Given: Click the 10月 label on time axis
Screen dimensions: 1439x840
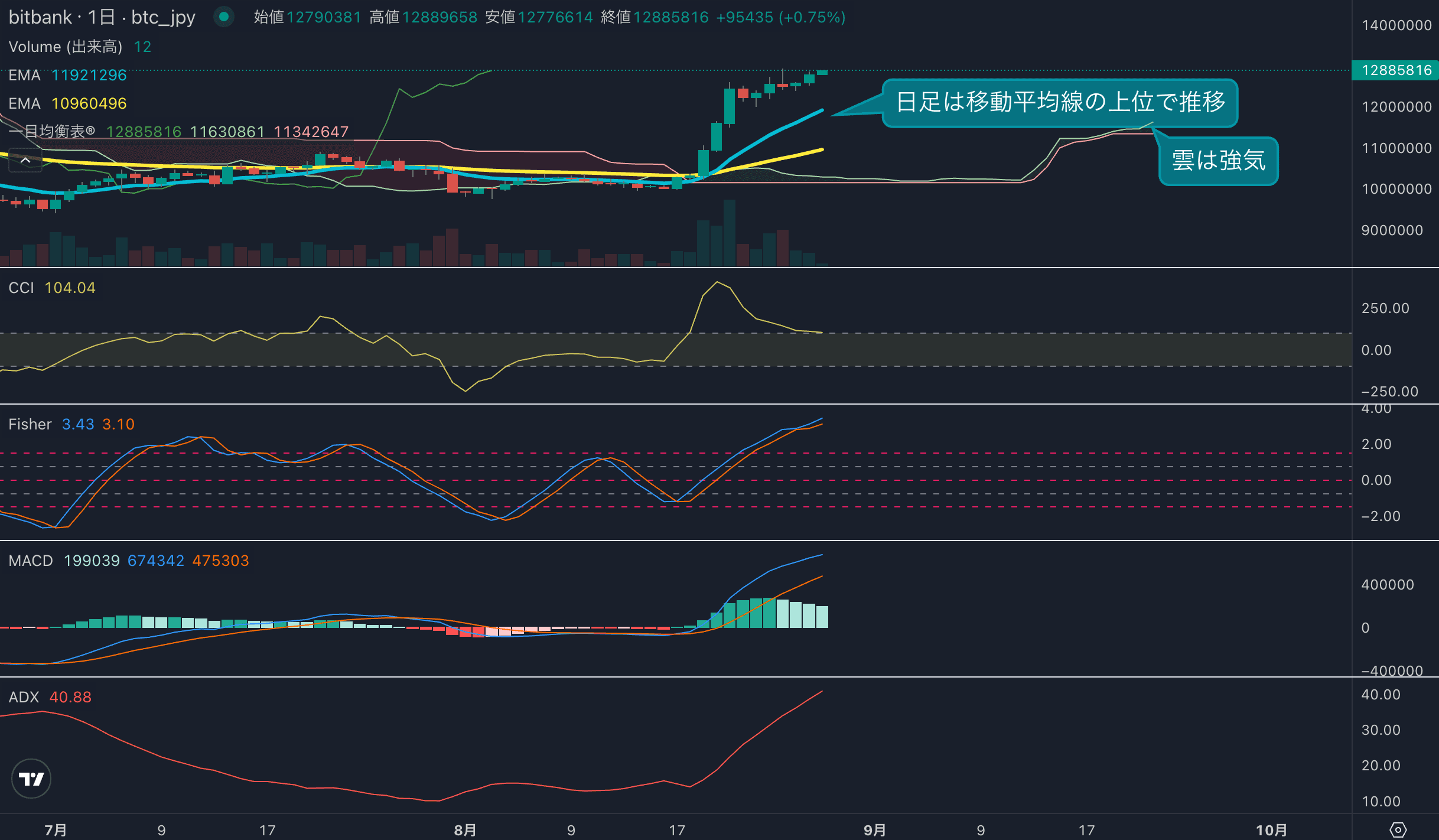Looking at the screenshot, I should tap(1271, 830).
